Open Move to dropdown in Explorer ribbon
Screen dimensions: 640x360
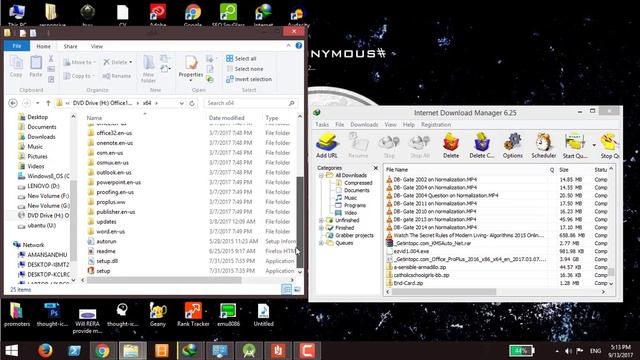pyautogui.click(x=80, y=62)
